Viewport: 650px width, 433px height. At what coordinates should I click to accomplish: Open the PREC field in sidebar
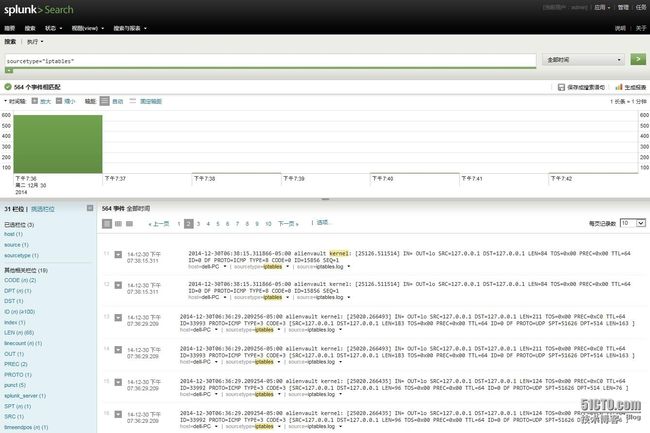(16, 364)
